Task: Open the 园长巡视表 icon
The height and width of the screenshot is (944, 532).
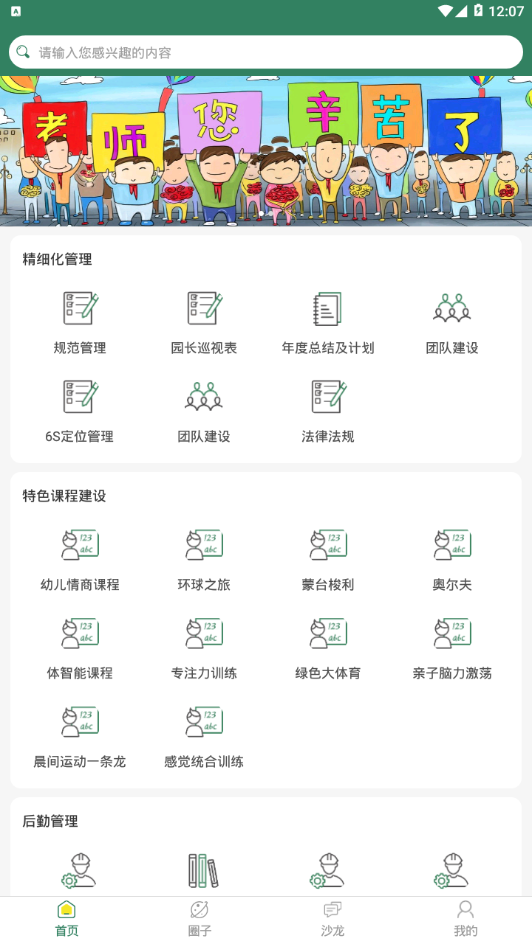Action: point(204,308)
